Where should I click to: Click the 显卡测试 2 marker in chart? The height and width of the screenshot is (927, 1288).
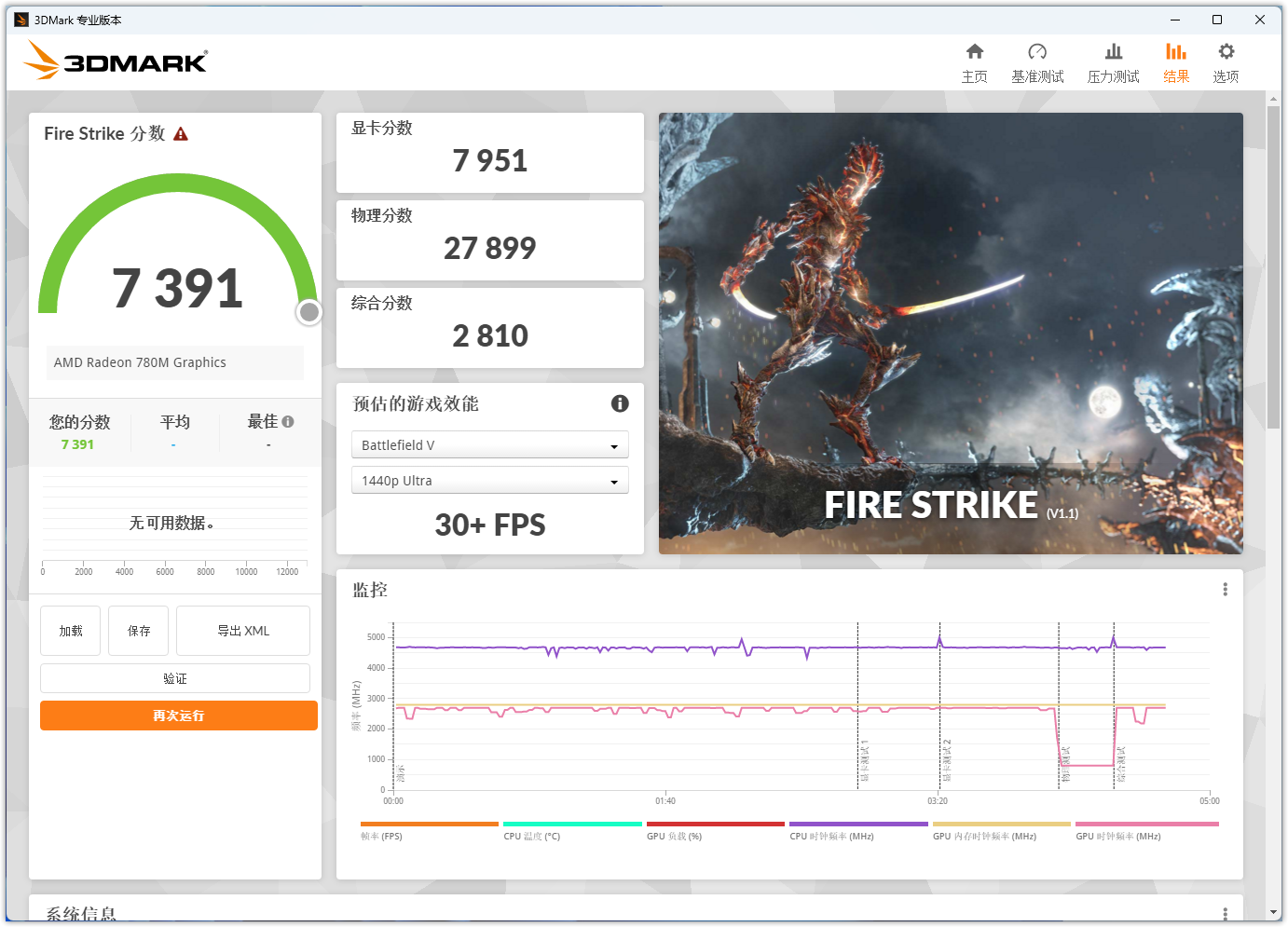(946, 761)
